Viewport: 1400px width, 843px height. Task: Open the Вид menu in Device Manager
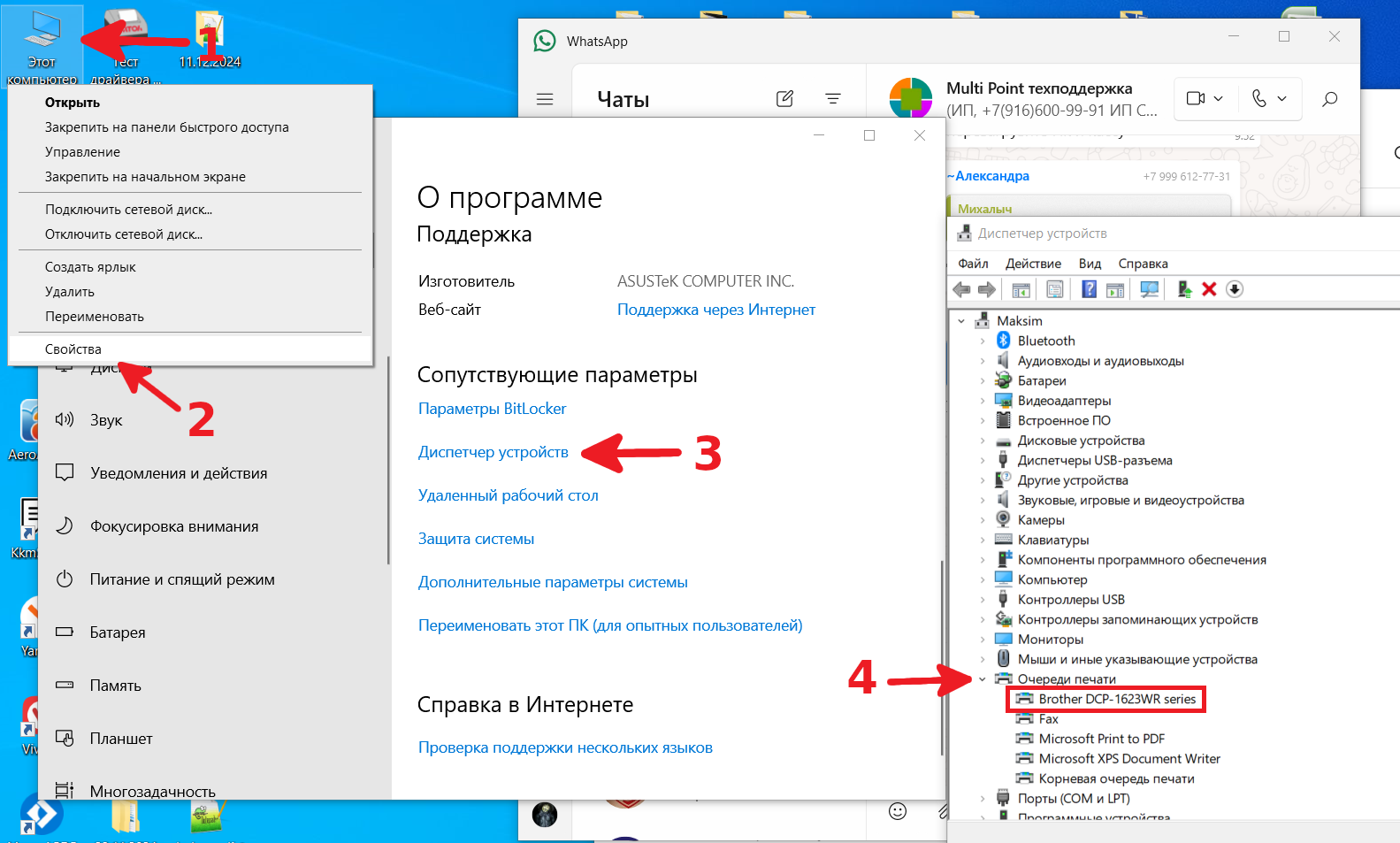coord(1090,264)
